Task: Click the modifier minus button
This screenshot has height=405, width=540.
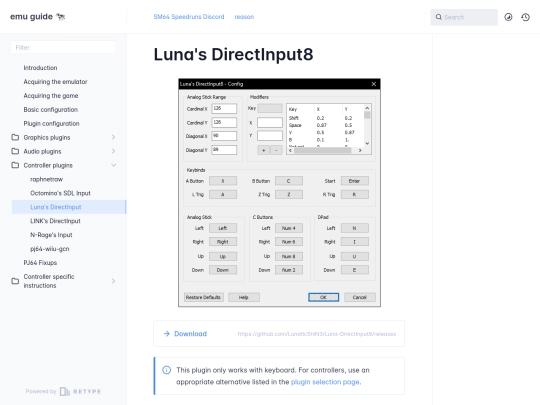Action: [x=276, y=150]
